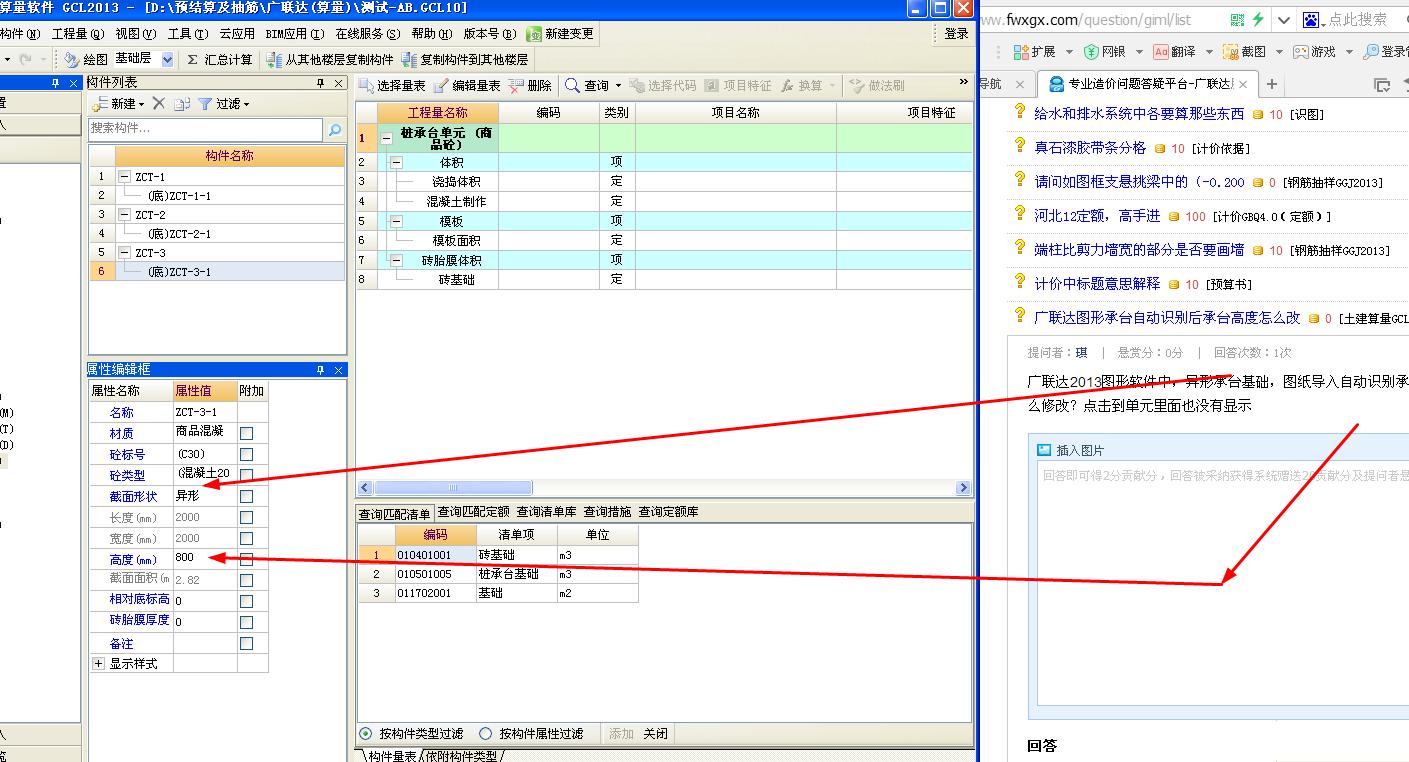The width and height of the screenshot is (1409, 762).
Task: Collapse the ZCT-1 tree node
Action: point(125,177)
